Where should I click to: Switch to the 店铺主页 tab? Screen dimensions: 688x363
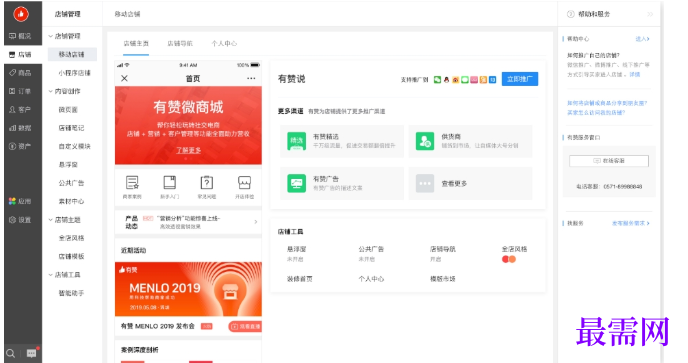tap(136, 43)
